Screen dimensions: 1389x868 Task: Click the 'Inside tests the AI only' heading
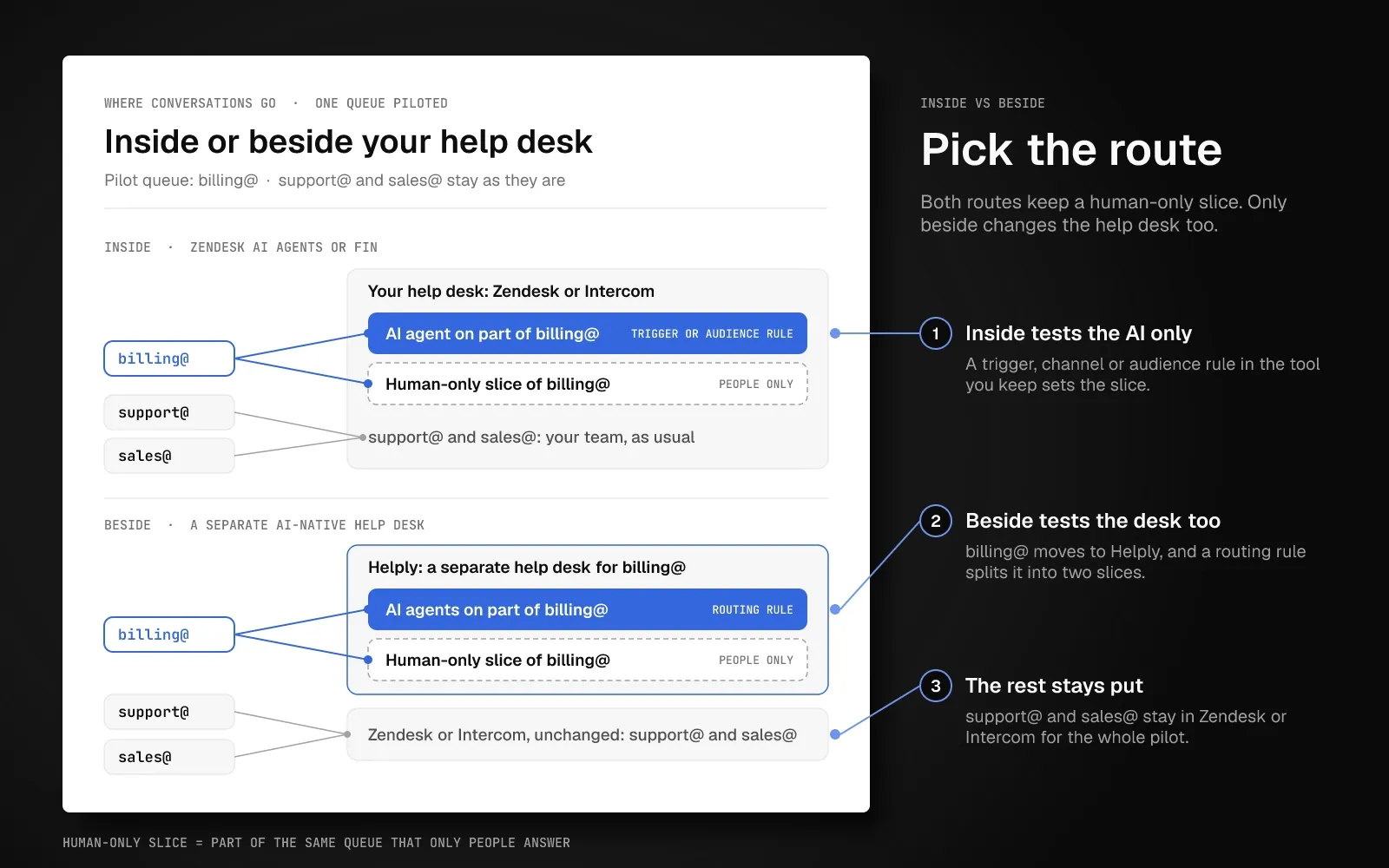click(1078, 333)
